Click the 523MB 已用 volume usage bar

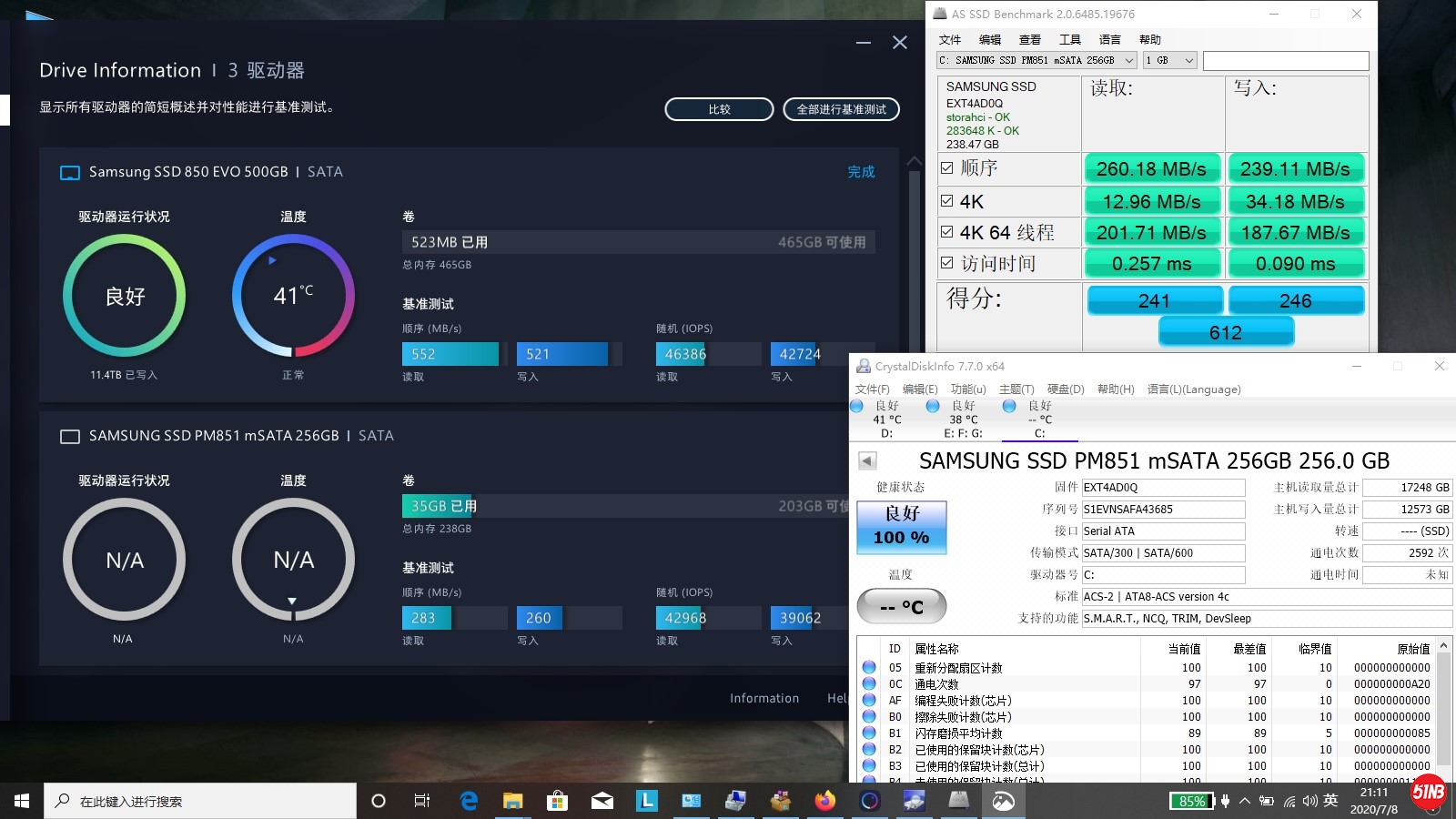[x=639, y=242]
